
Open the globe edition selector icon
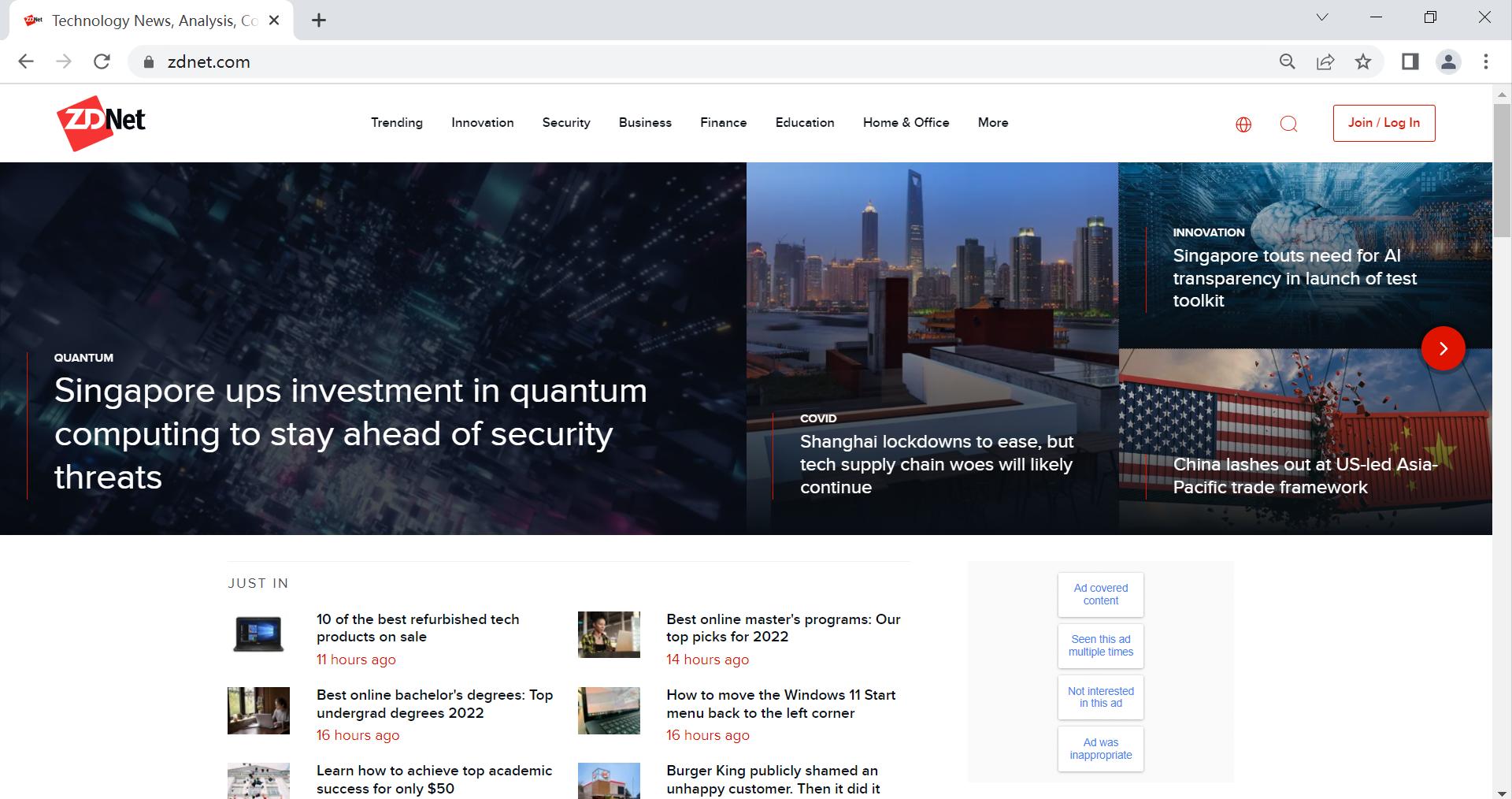(1243, 124)
